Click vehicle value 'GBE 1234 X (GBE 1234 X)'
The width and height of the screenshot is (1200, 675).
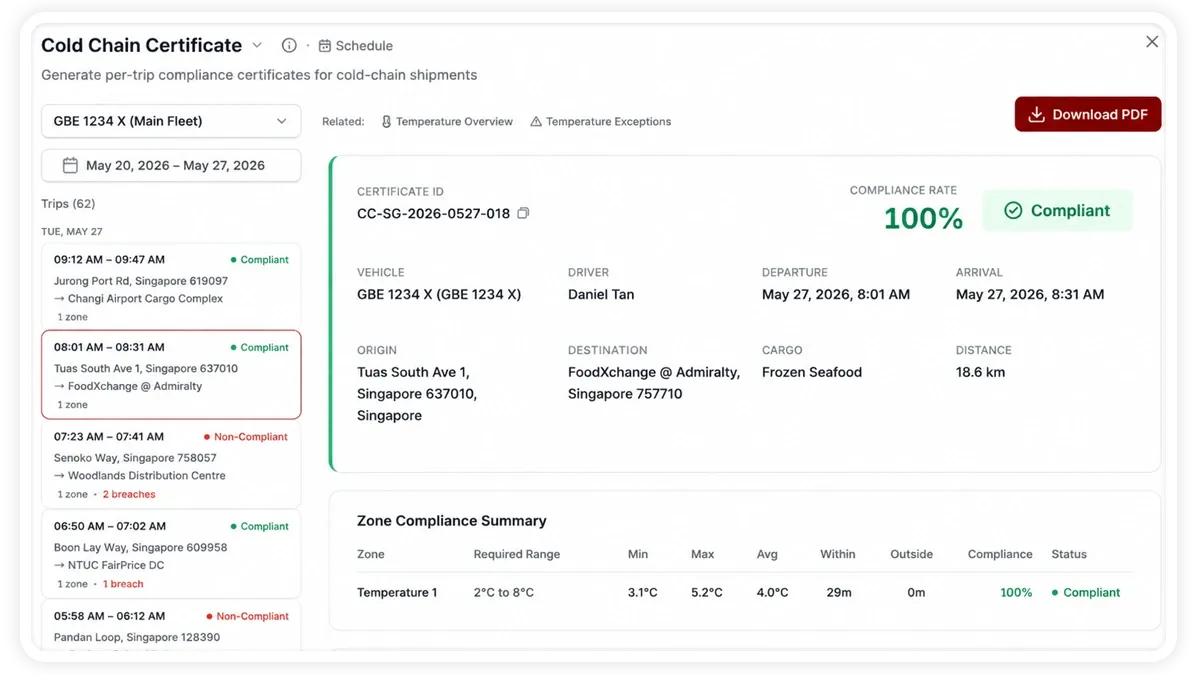click(439, 294)
